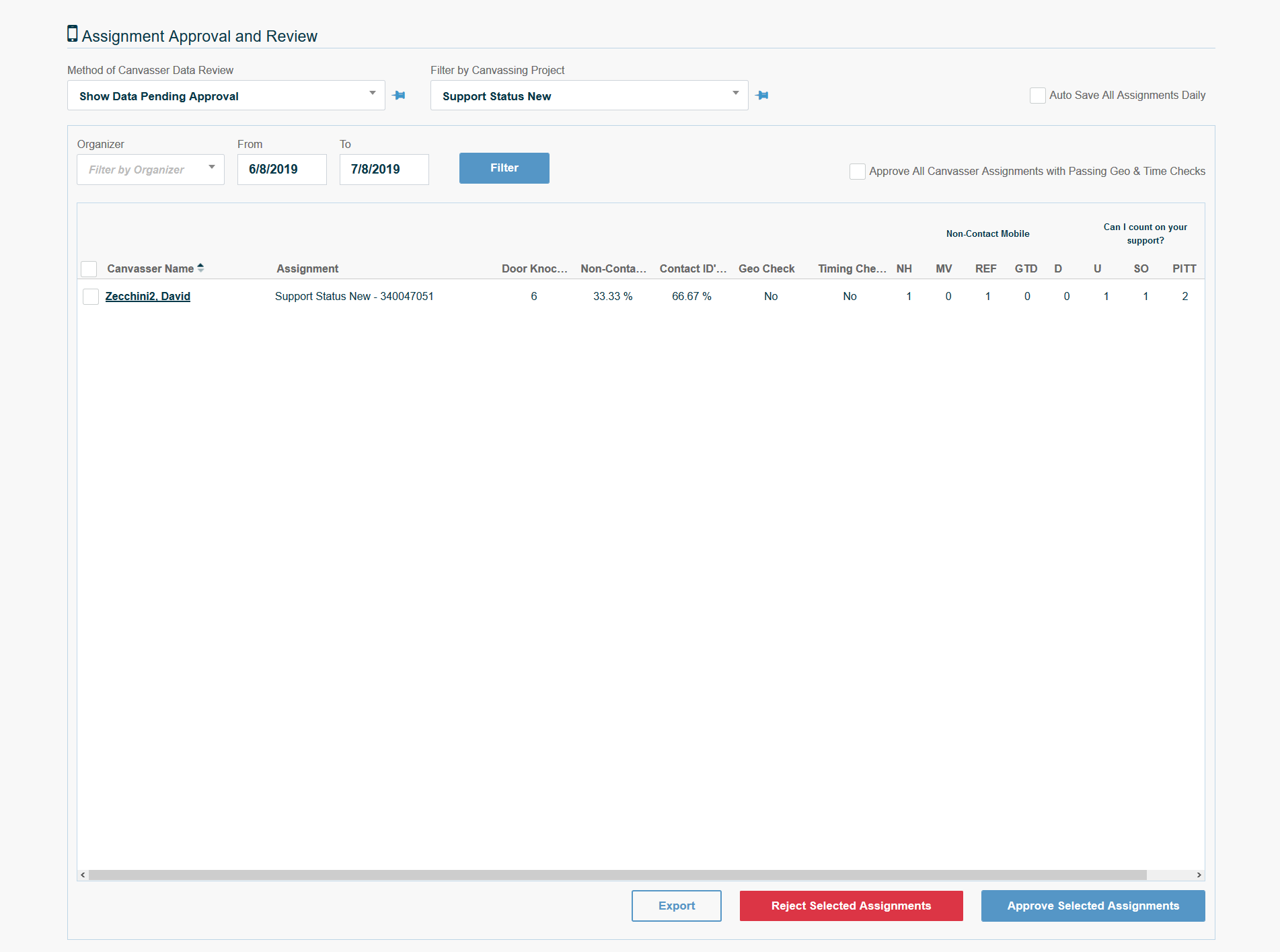The height and width of the screenshot is (952, 1280).
Task: Check Approve All Canvasser Assignments with Passing checks
Action: click(x=857, y=172)
